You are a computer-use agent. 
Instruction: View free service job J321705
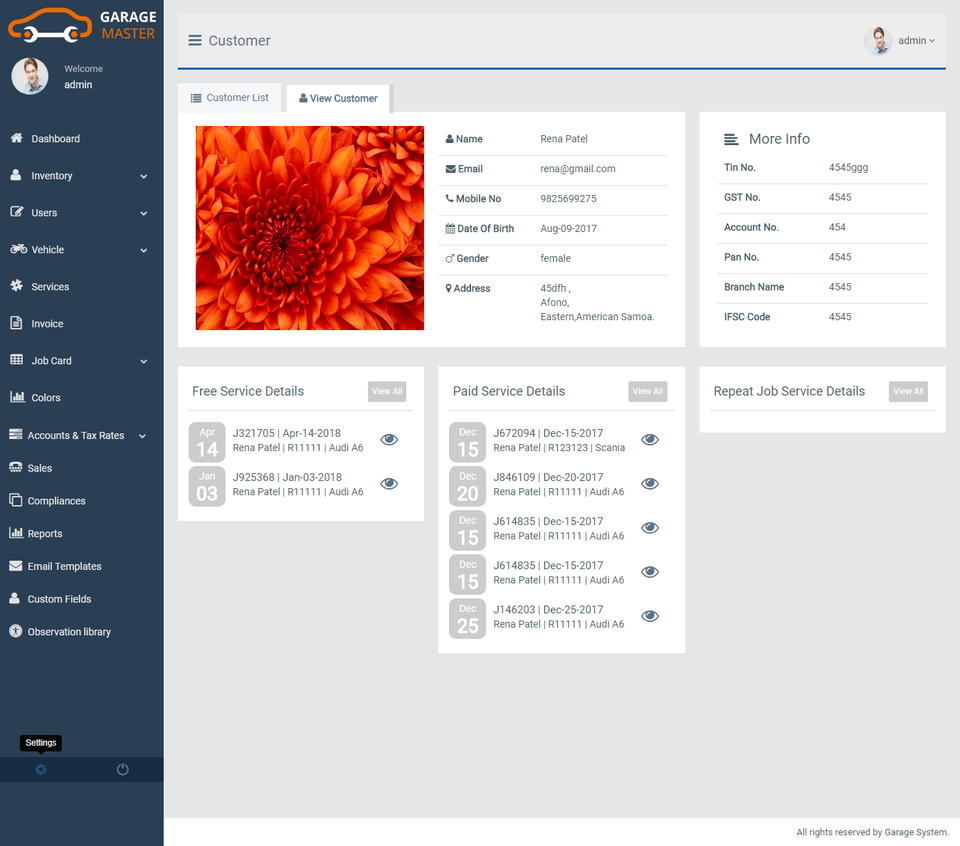[389, 440]
